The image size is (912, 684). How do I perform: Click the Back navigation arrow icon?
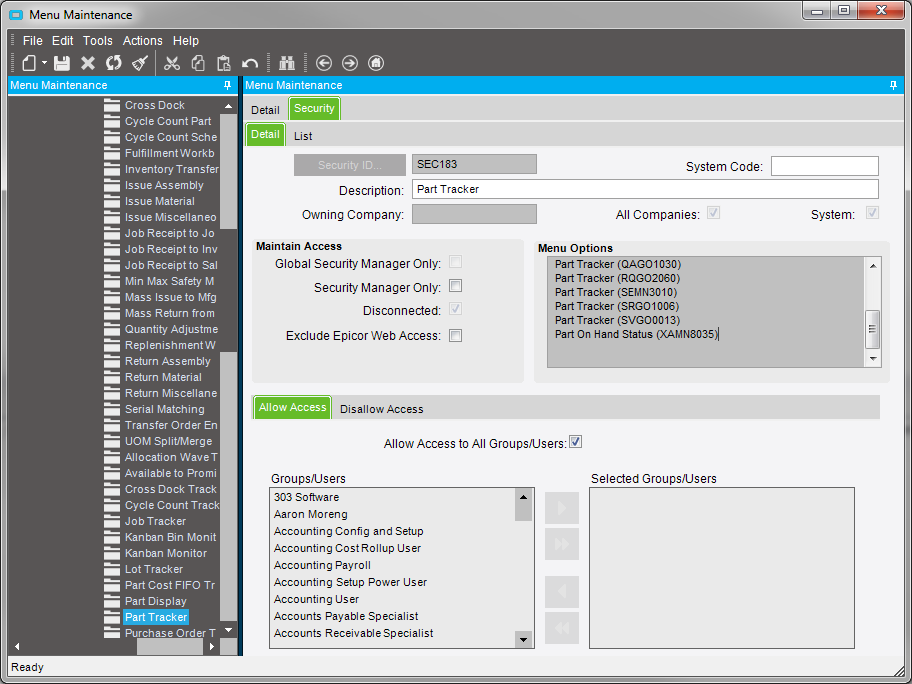[324, 63]
